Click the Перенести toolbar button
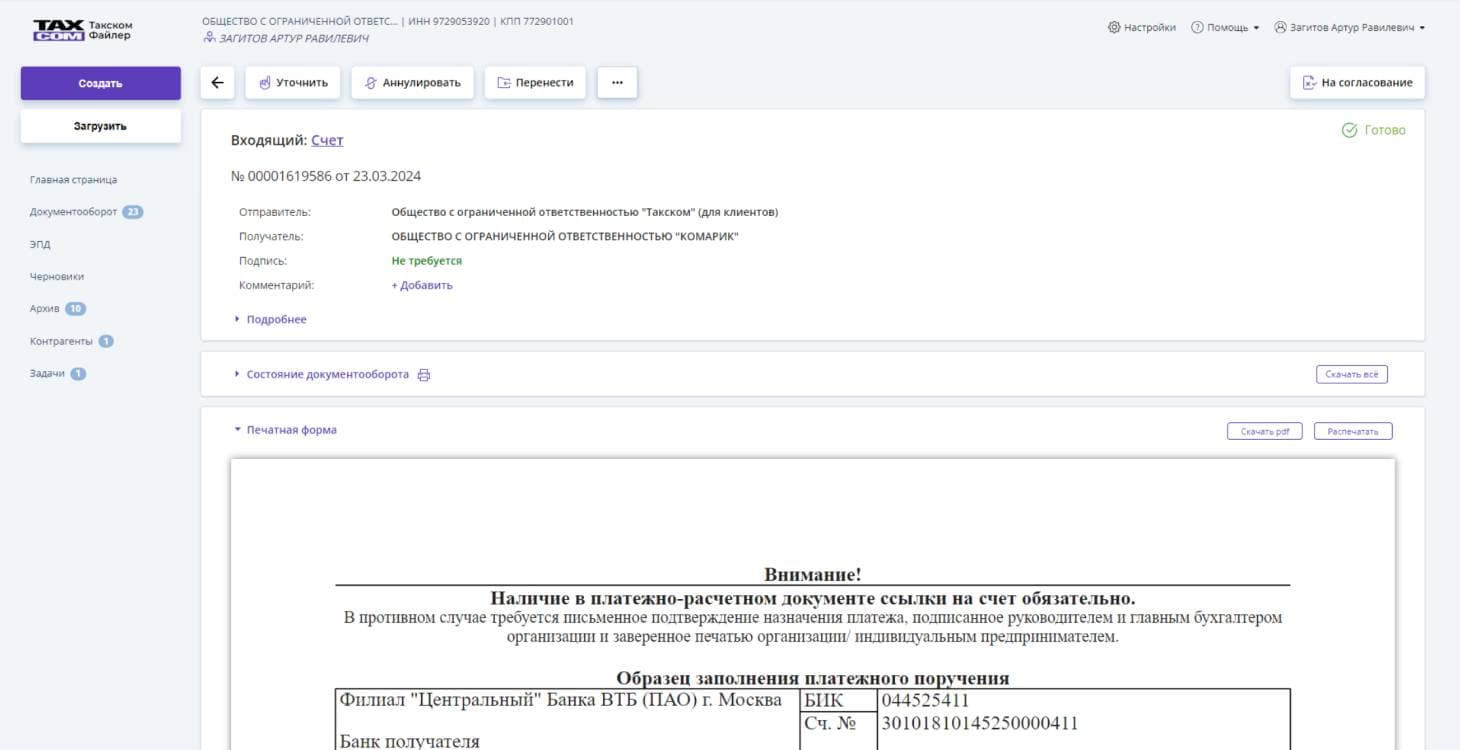The width and height of the screenshot is (1460, 750). coord(535,83)
